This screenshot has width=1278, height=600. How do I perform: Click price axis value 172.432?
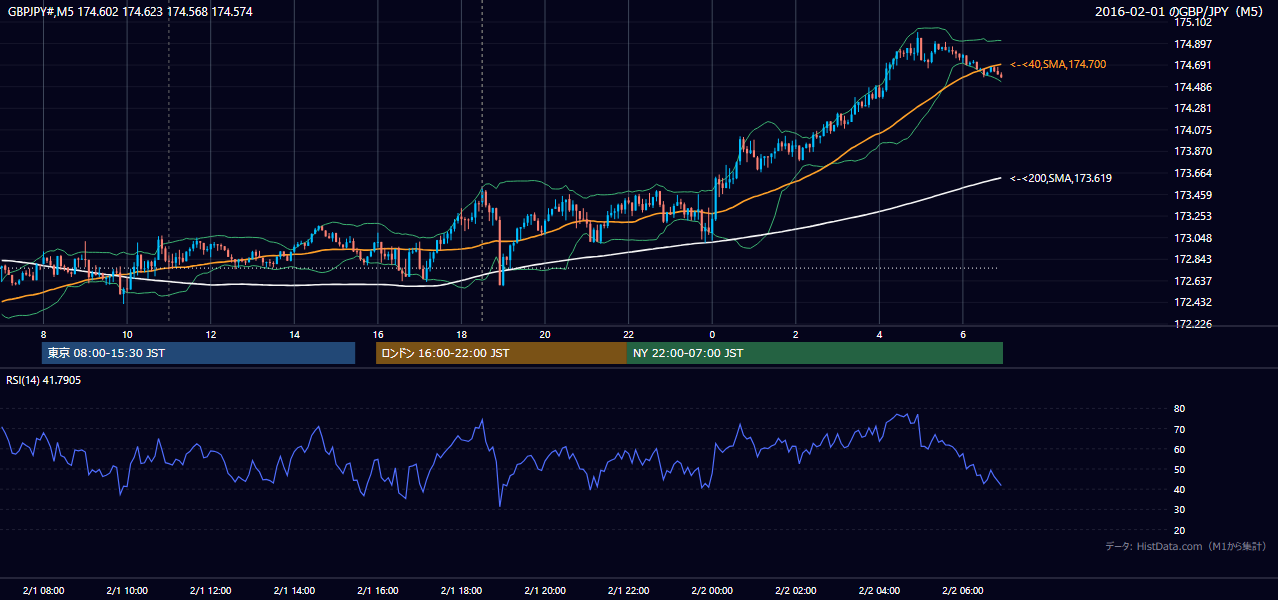tap(1193, 302)
